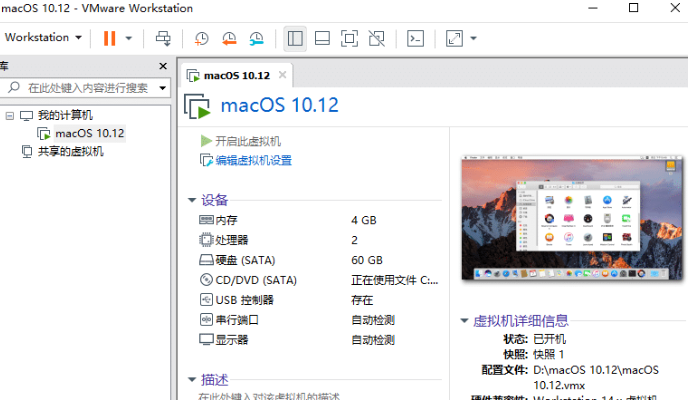688x400 pixels.
Task: Open the 硬盘 (SATA) device entry
Action: [x=245, y=260]
